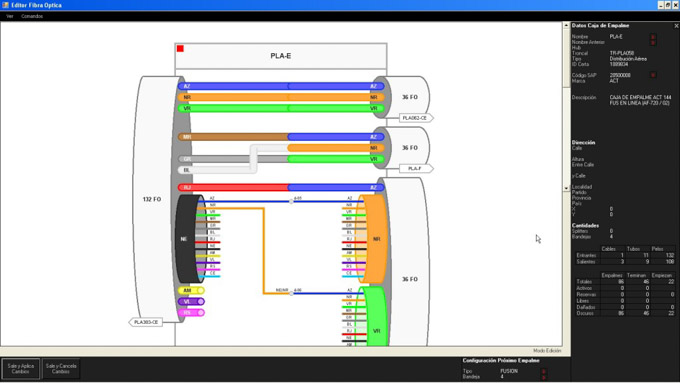Select the PLA062-CE cable tag
This screenshot has height=383, width=680.
[416, 118]
